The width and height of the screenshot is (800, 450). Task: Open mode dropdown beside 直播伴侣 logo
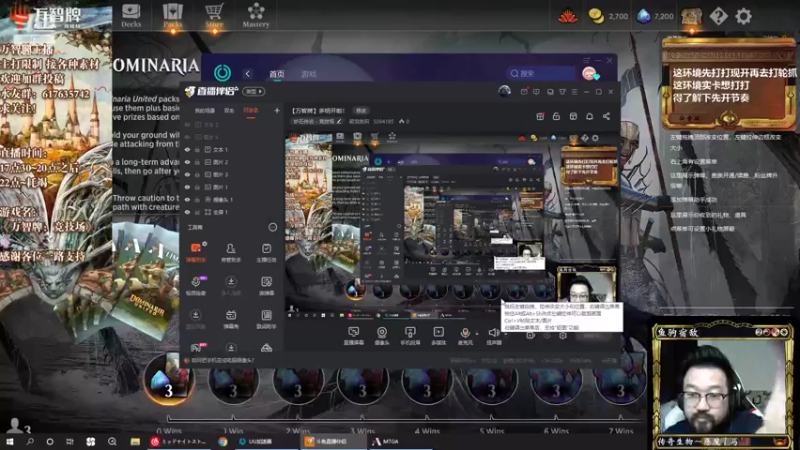[254, 91]
